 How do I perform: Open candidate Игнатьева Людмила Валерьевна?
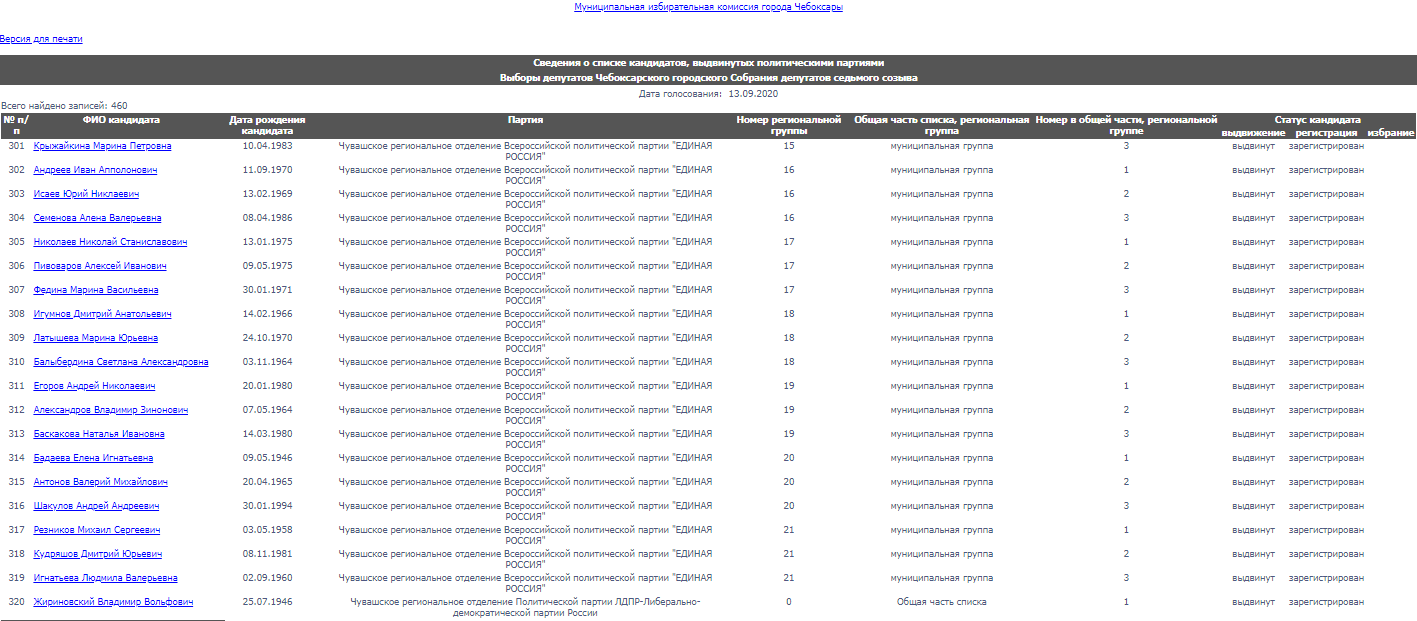(x=105, y=578)
